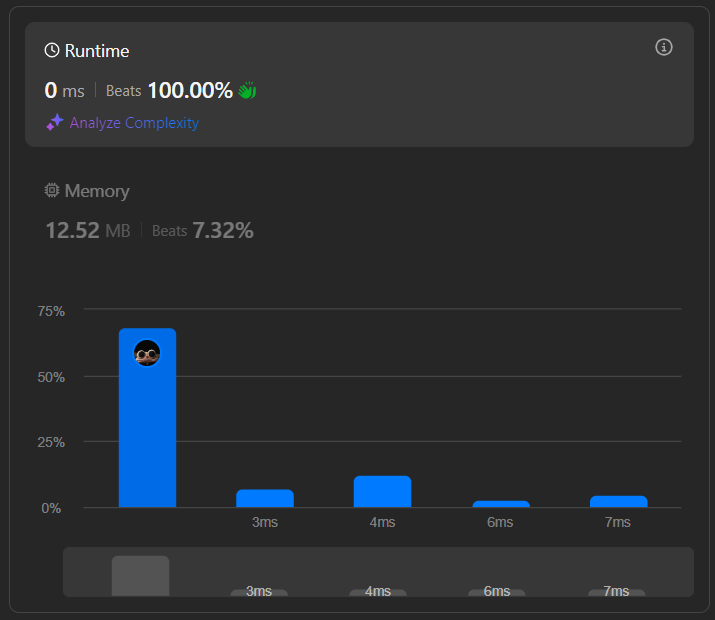Open the Analyze Complexity link
The height and width of the screenshot is (620, 715).
[134, 123]
